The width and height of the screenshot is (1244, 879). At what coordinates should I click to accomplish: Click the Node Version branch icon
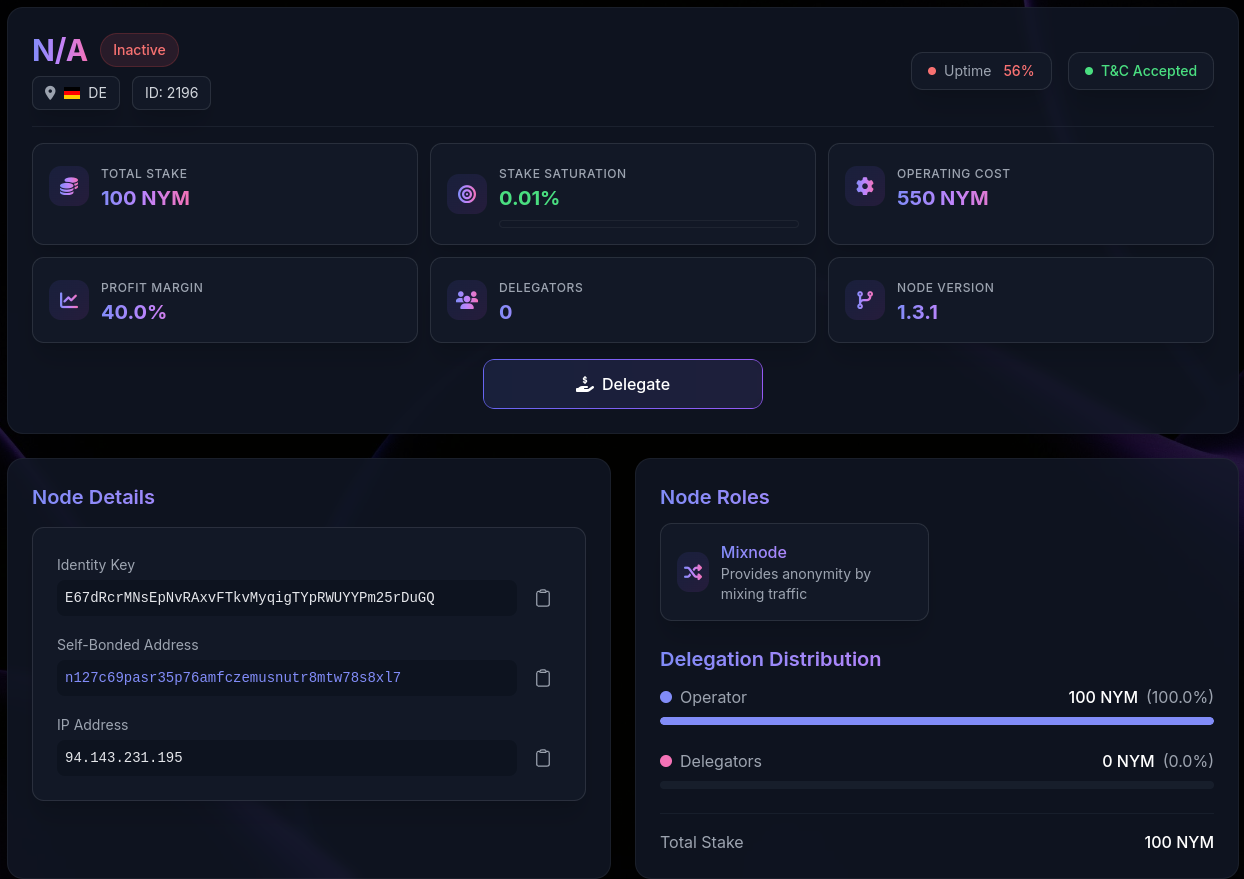coord(865,300)
